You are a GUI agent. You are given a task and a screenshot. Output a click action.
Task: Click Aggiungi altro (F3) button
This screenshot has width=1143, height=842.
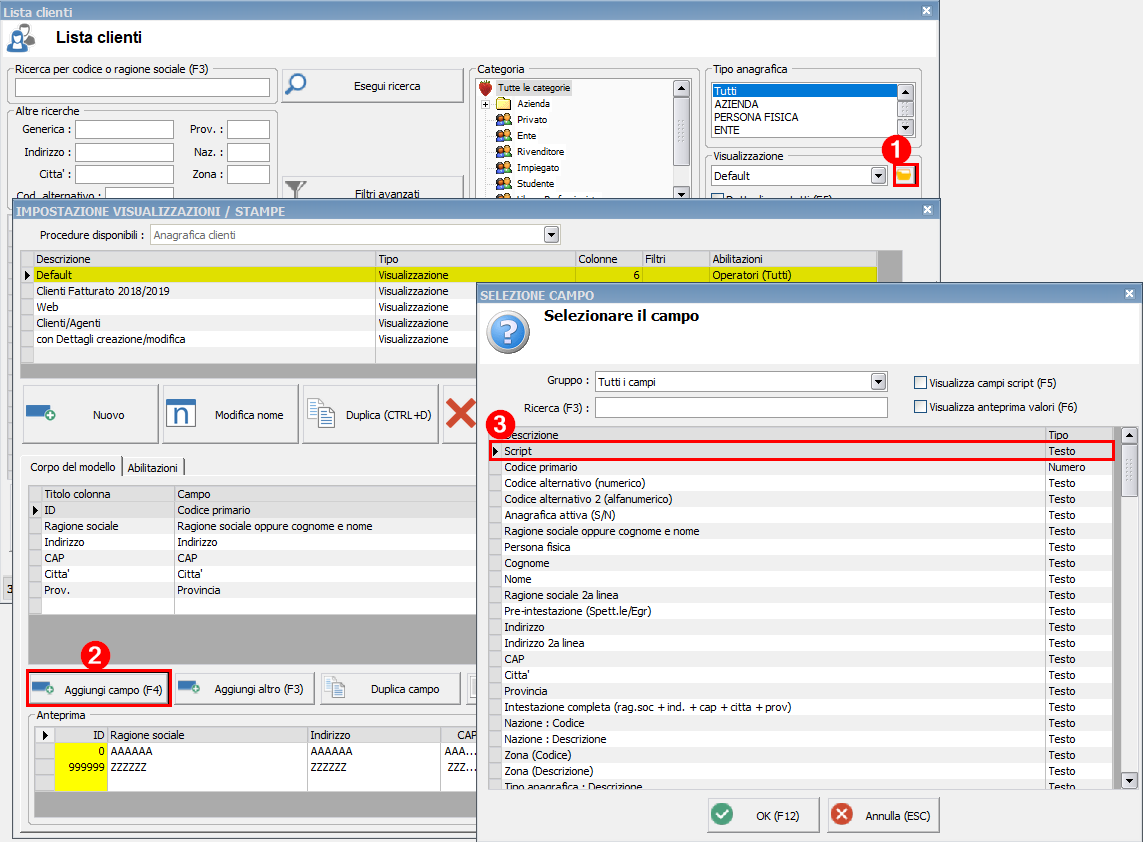coord(244,689)
